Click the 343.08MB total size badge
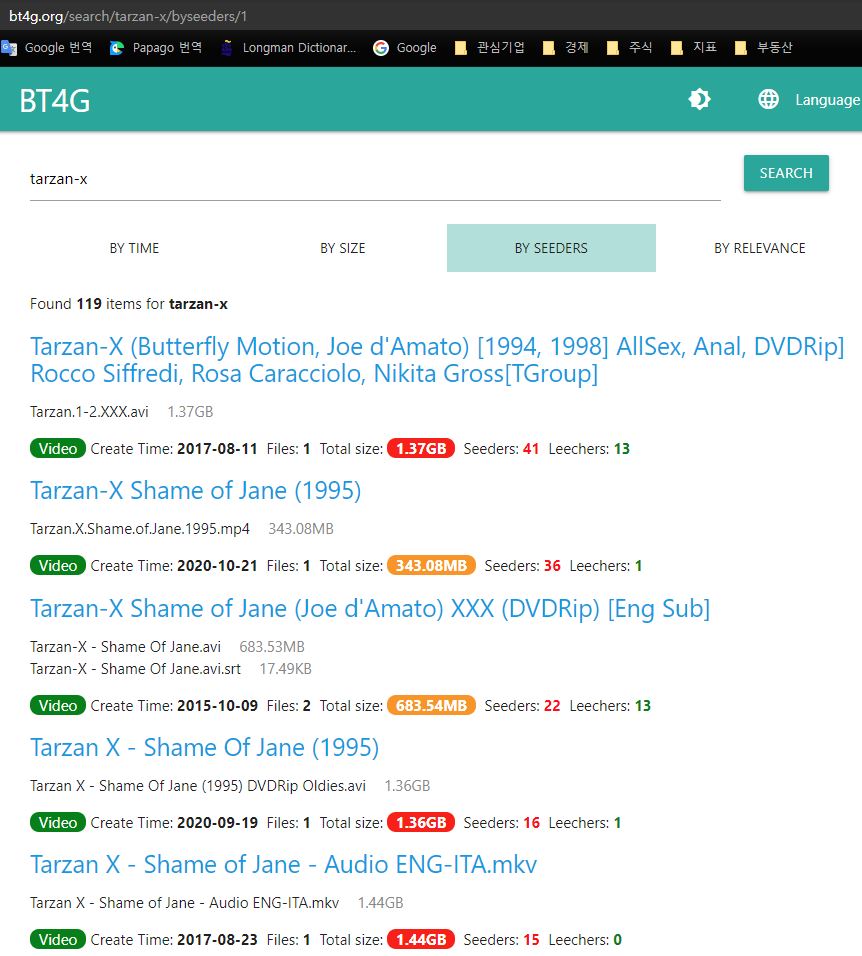 pos(431,566)
